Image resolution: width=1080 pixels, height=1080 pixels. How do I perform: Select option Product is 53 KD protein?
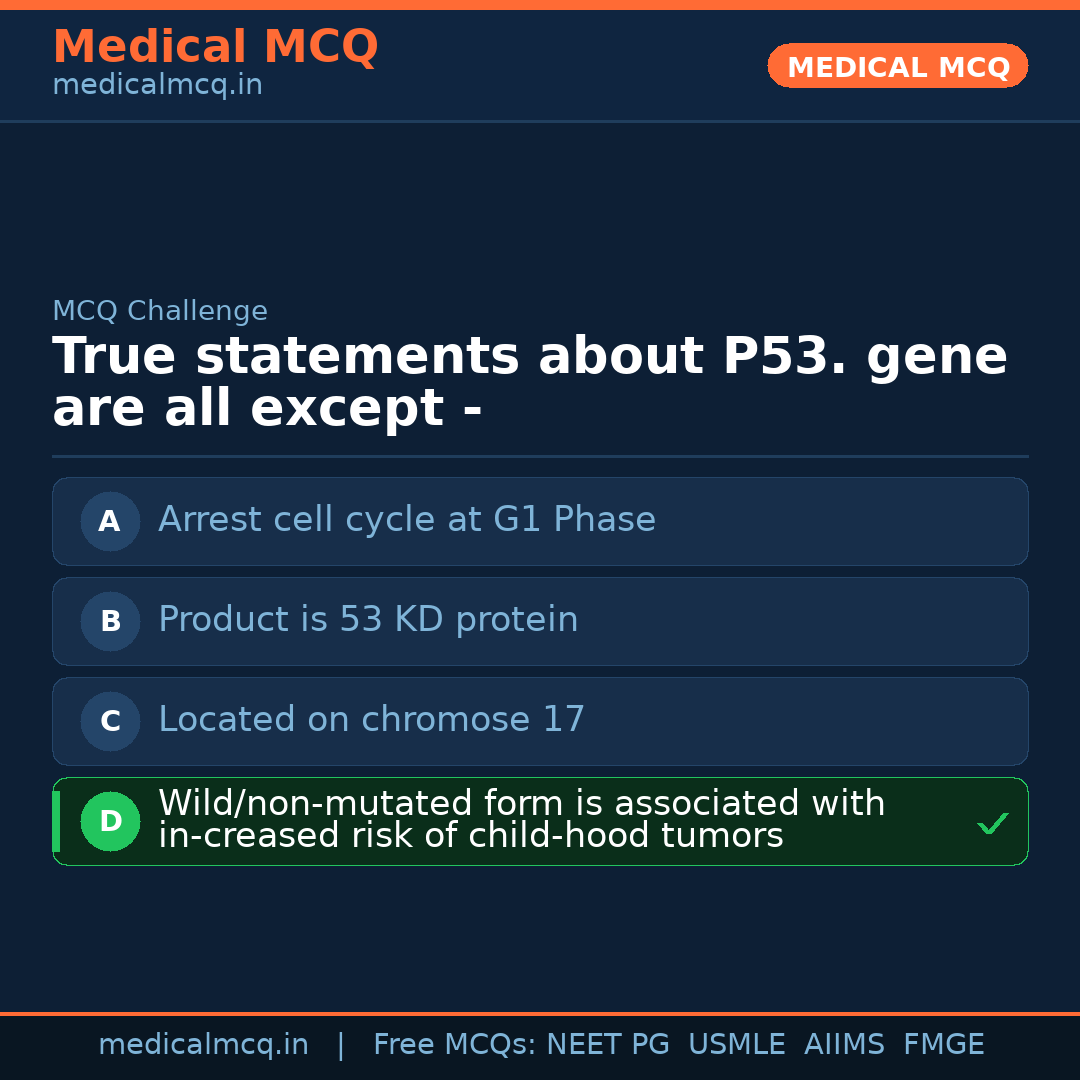point(368,620)
